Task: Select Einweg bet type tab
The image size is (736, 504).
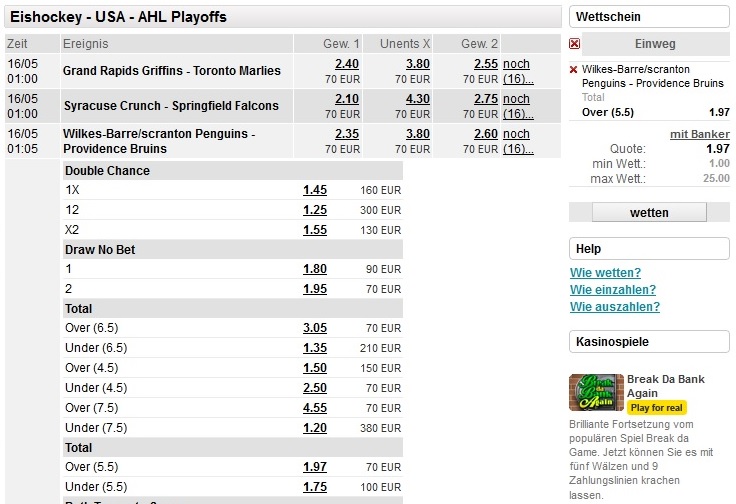Action: pos(655,44)
